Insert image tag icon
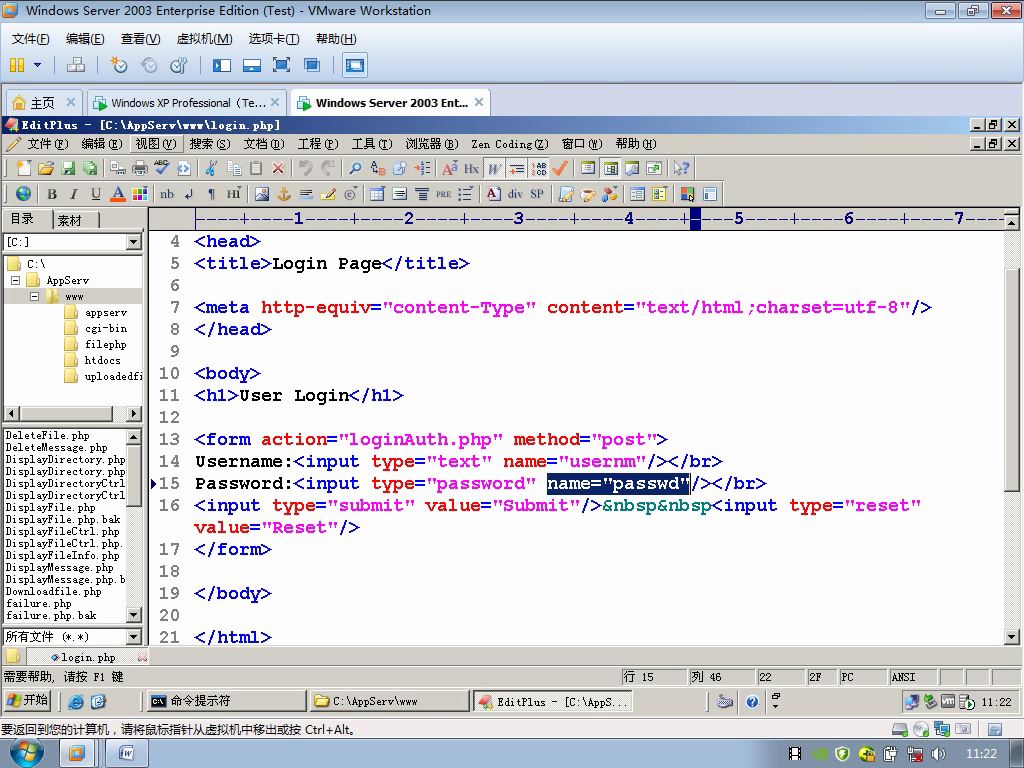Image resolution: width=1024 pixels, height=768 pixels. click(262, 194)
